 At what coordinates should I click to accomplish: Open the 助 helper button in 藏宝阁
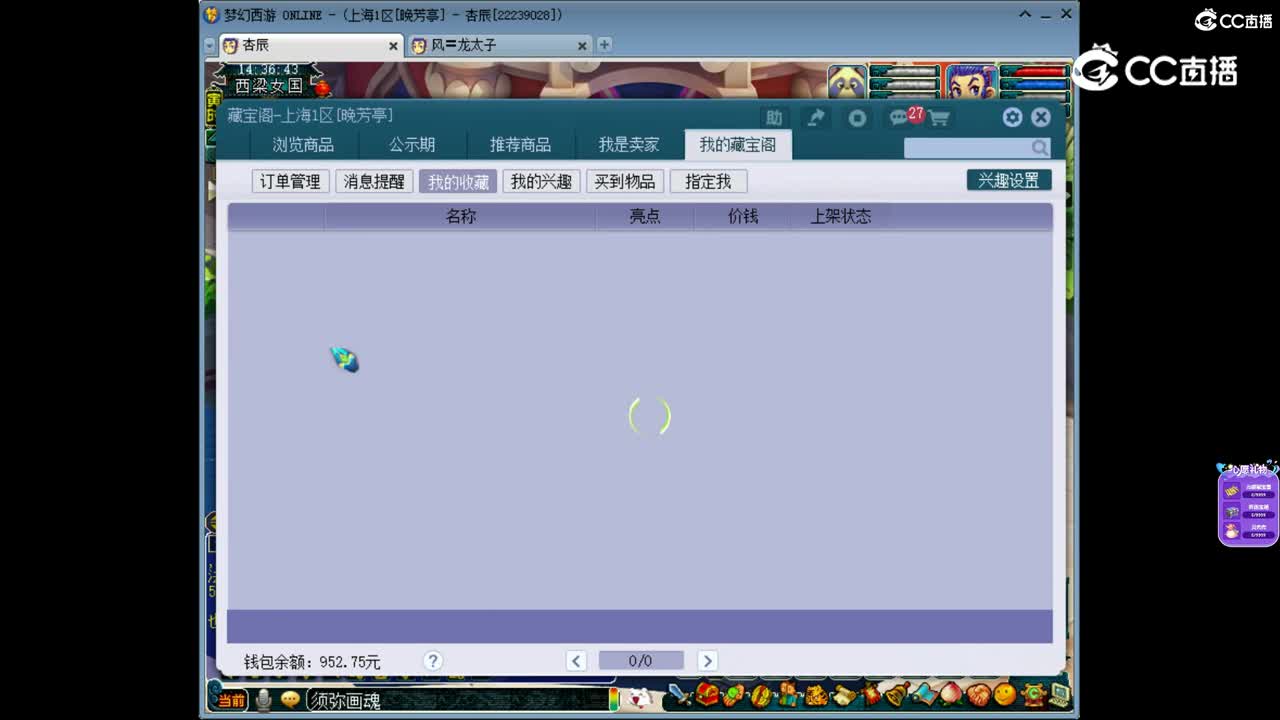pos(773,117)
